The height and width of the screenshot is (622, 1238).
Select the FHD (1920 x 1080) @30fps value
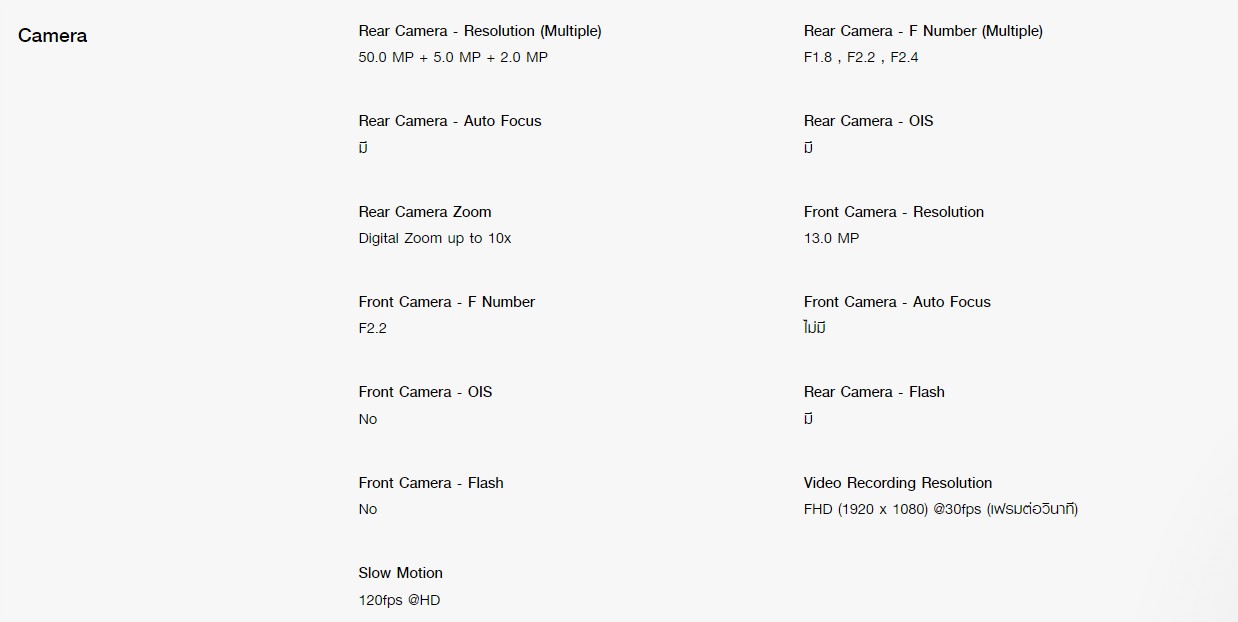pos(893,509)
